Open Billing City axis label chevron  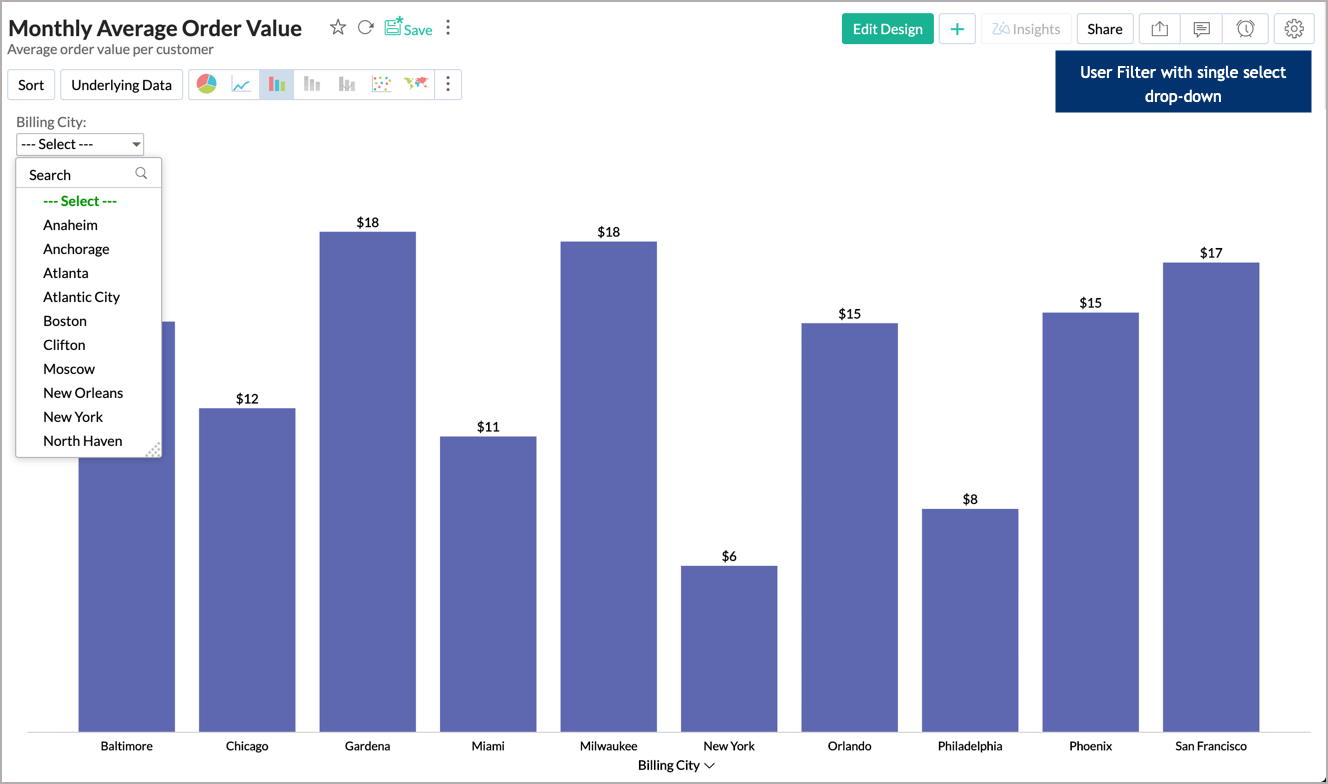click(x=710, y=766)
